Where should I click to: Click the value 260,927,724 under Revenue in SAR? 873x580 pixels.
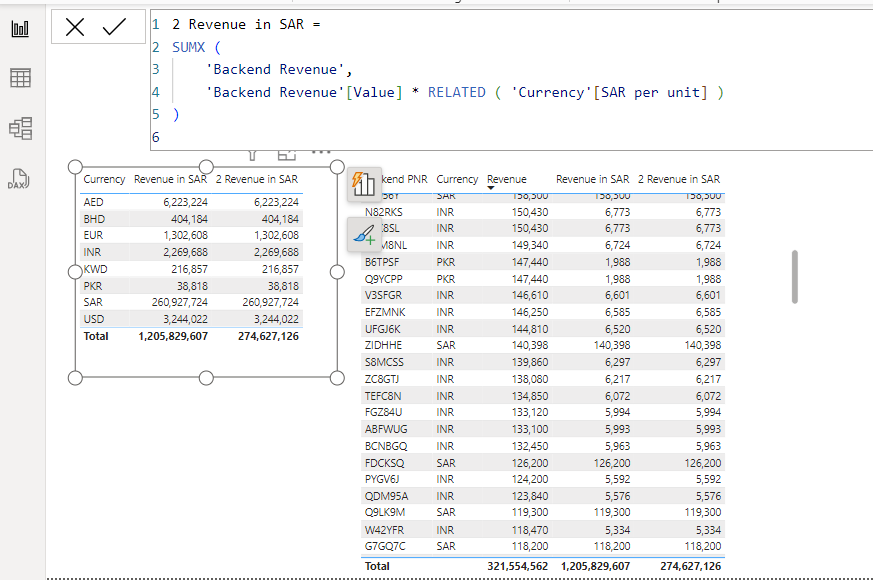point(180,302)
